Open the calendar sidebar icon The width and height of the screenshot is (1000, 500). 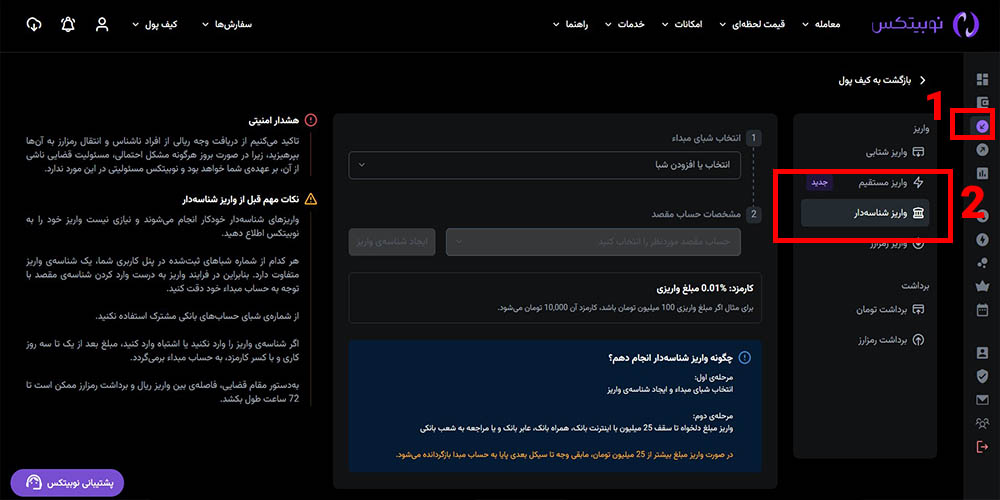[982, 309]
